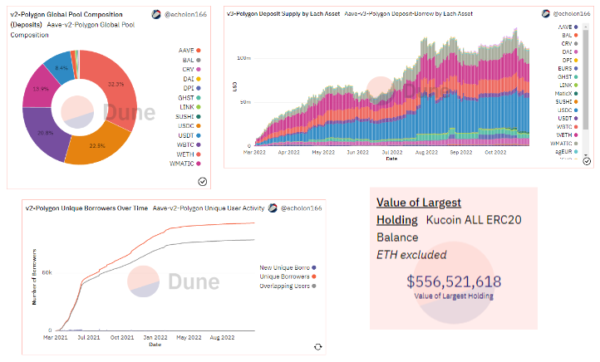Screen dimensions: 600x362
Task: Toggle MaticX series in the Deposit Supply legend
Action: point(566,93)
